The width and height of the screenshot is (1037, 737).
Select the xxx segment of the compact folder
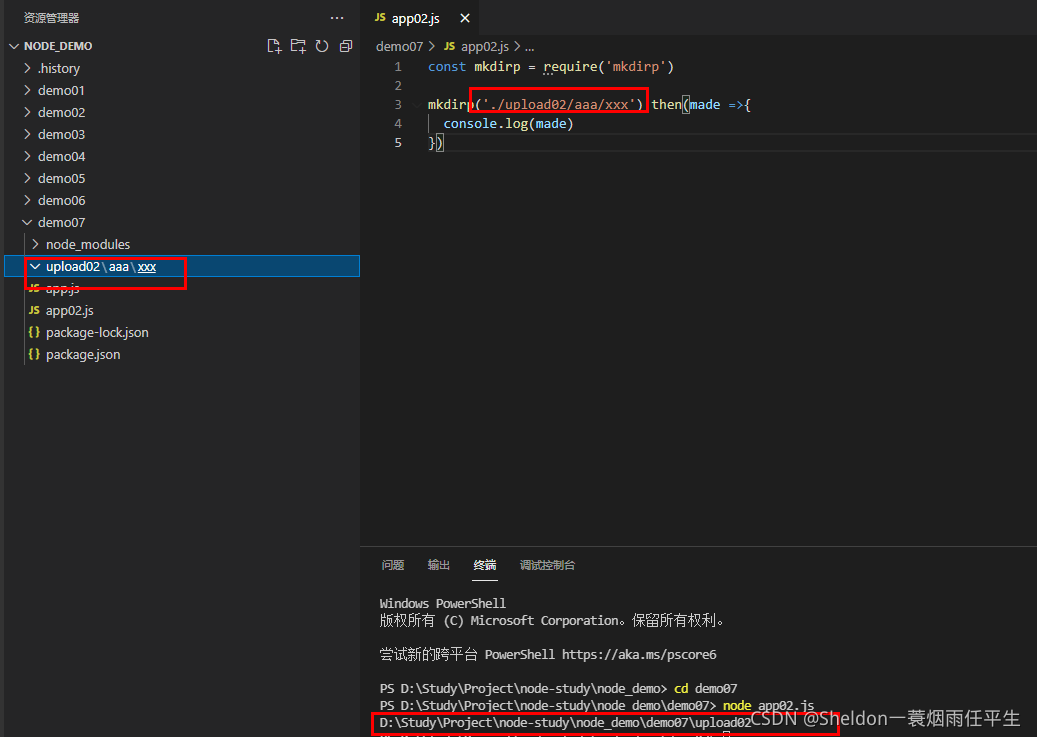point(147,267)
